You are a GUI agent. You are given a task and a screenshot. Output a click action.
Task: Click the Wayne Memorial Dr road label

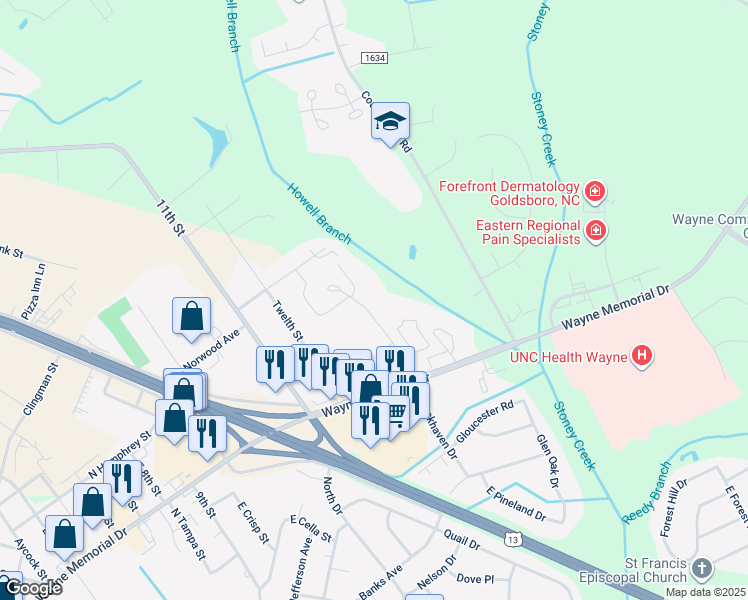pos(615,307)
